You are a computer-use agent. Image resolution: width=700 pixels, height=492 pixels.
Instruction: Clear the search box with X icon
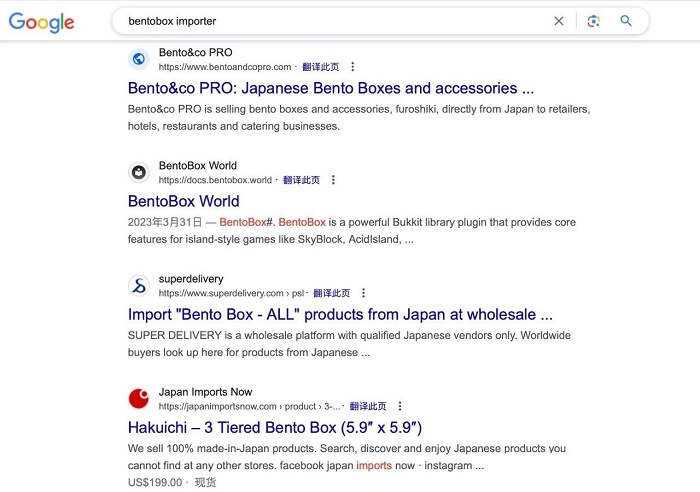(558, 21)
